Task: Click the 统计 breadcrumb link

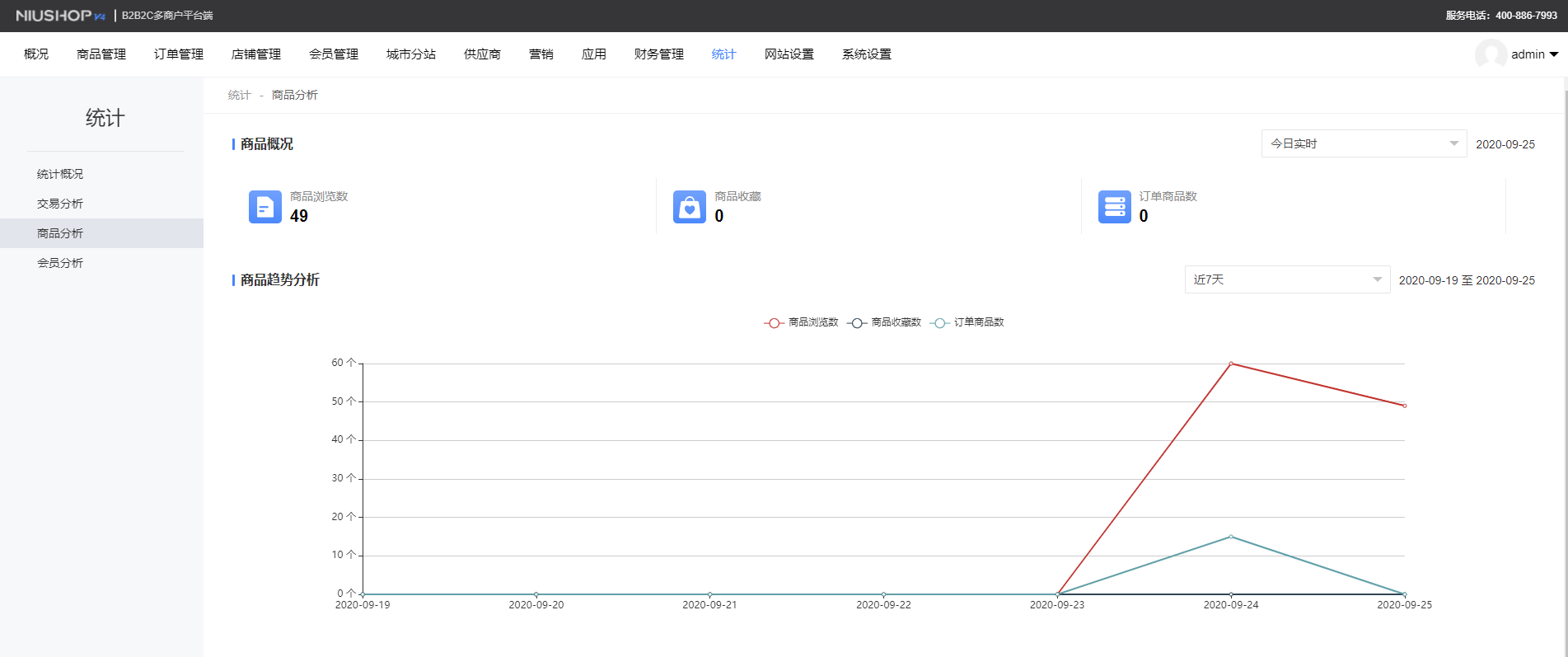Action: (x=239, y=96)
